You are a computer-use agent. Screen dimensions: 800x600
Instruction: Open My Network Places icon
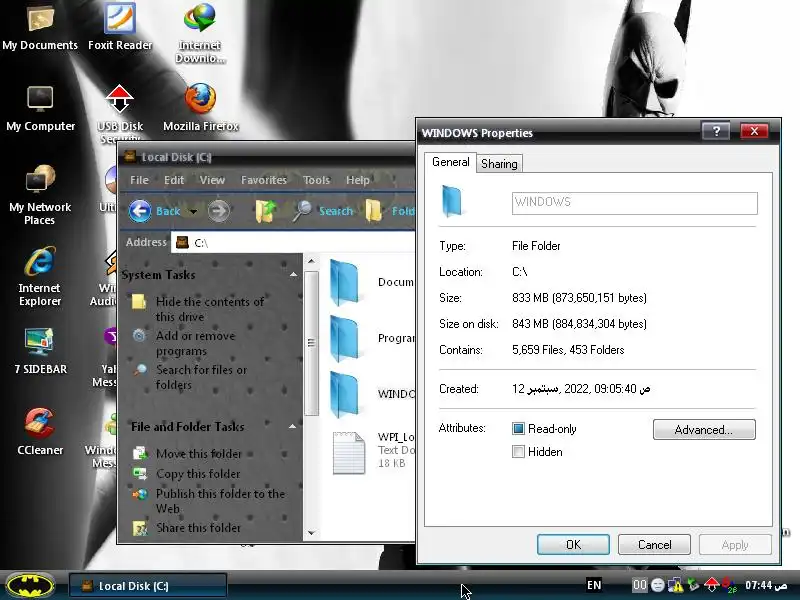point(40,195)
